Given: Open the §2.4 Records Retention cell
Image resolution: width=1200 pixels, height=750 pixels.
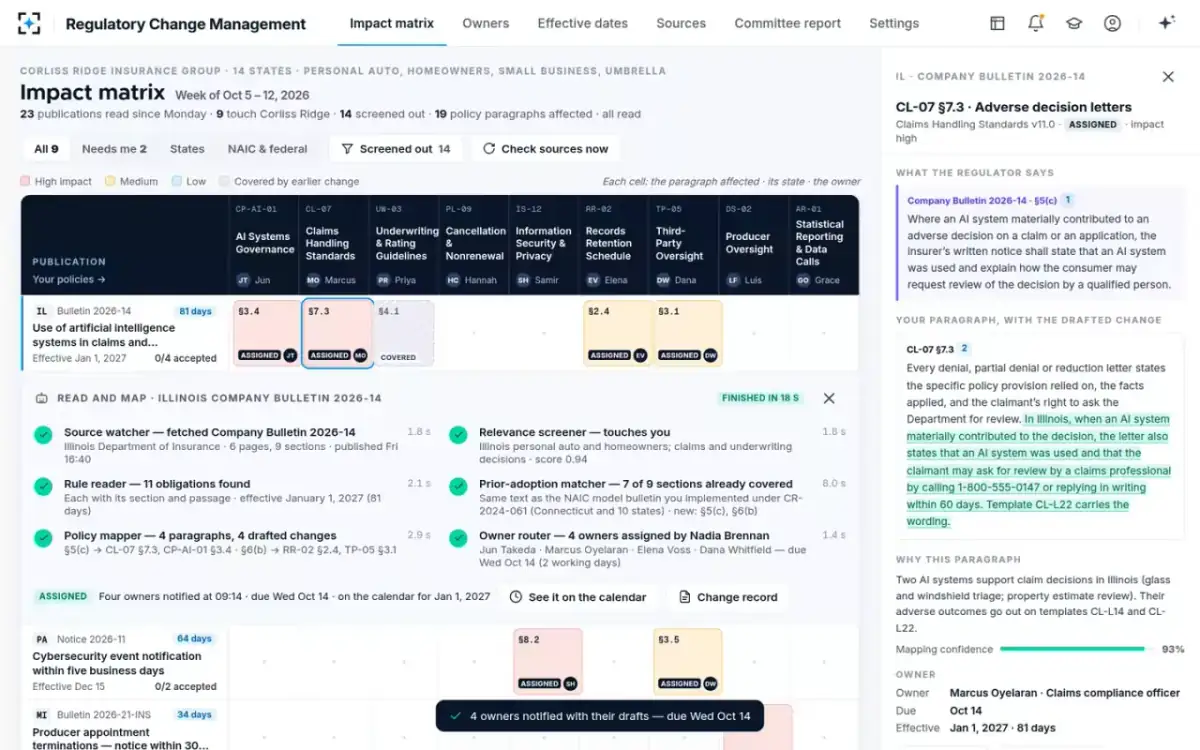Looking at the screenshot, I should pos(617,332).
